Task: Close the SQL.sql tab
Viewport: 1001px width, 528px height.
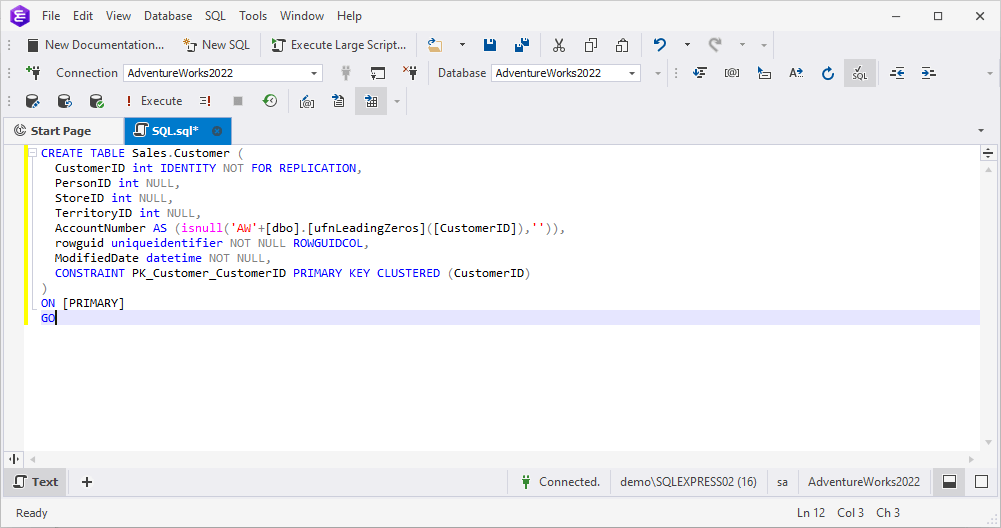Action: point(217,131)
